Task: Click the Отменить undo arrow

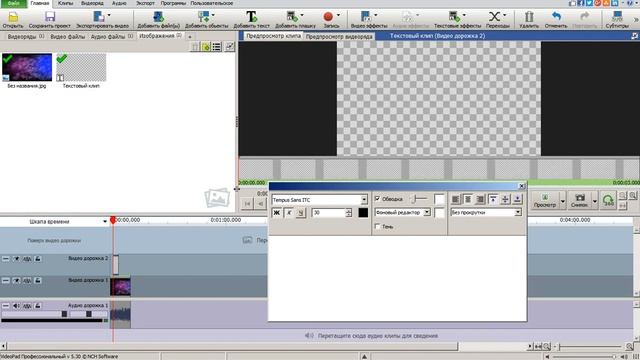Action: click(556, 17)
